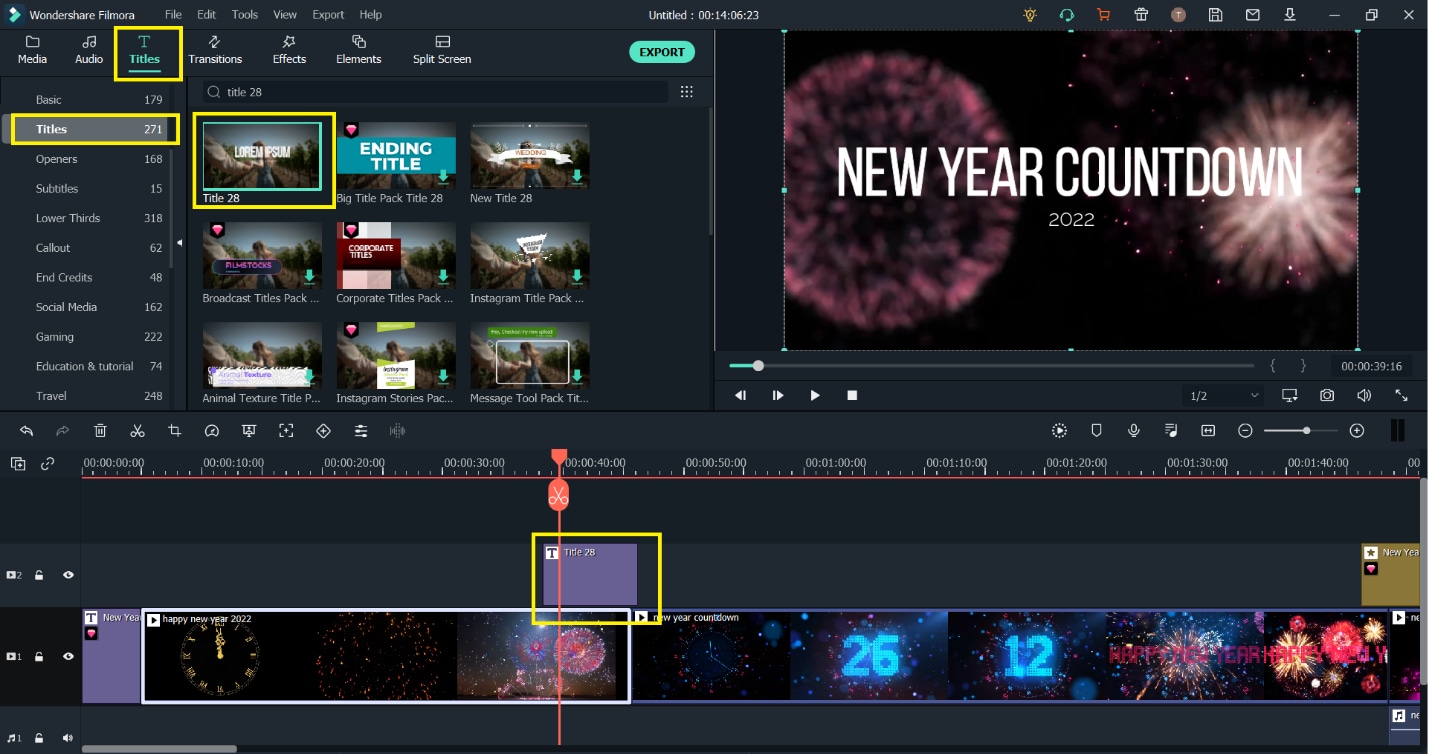Add a marker with shield icon
1429x754 pixels.
click(1096, 431)
